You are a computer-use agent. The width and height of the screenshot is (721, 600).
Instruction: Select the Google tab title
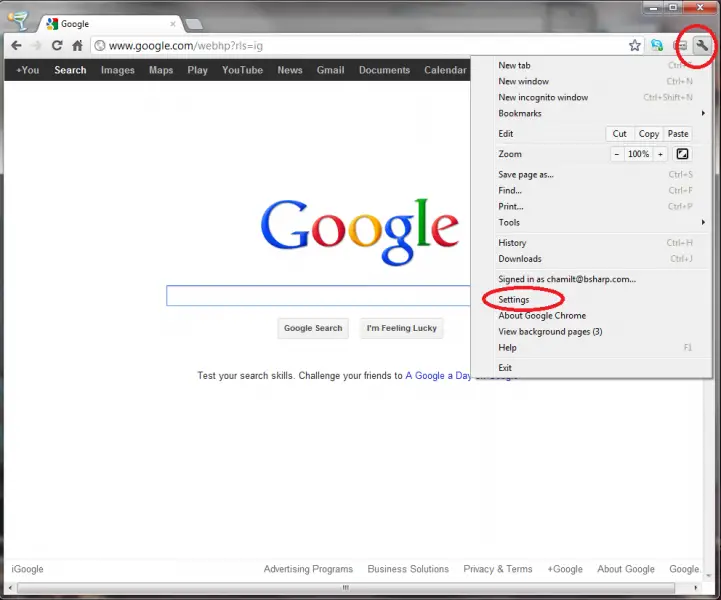point(75,24)
